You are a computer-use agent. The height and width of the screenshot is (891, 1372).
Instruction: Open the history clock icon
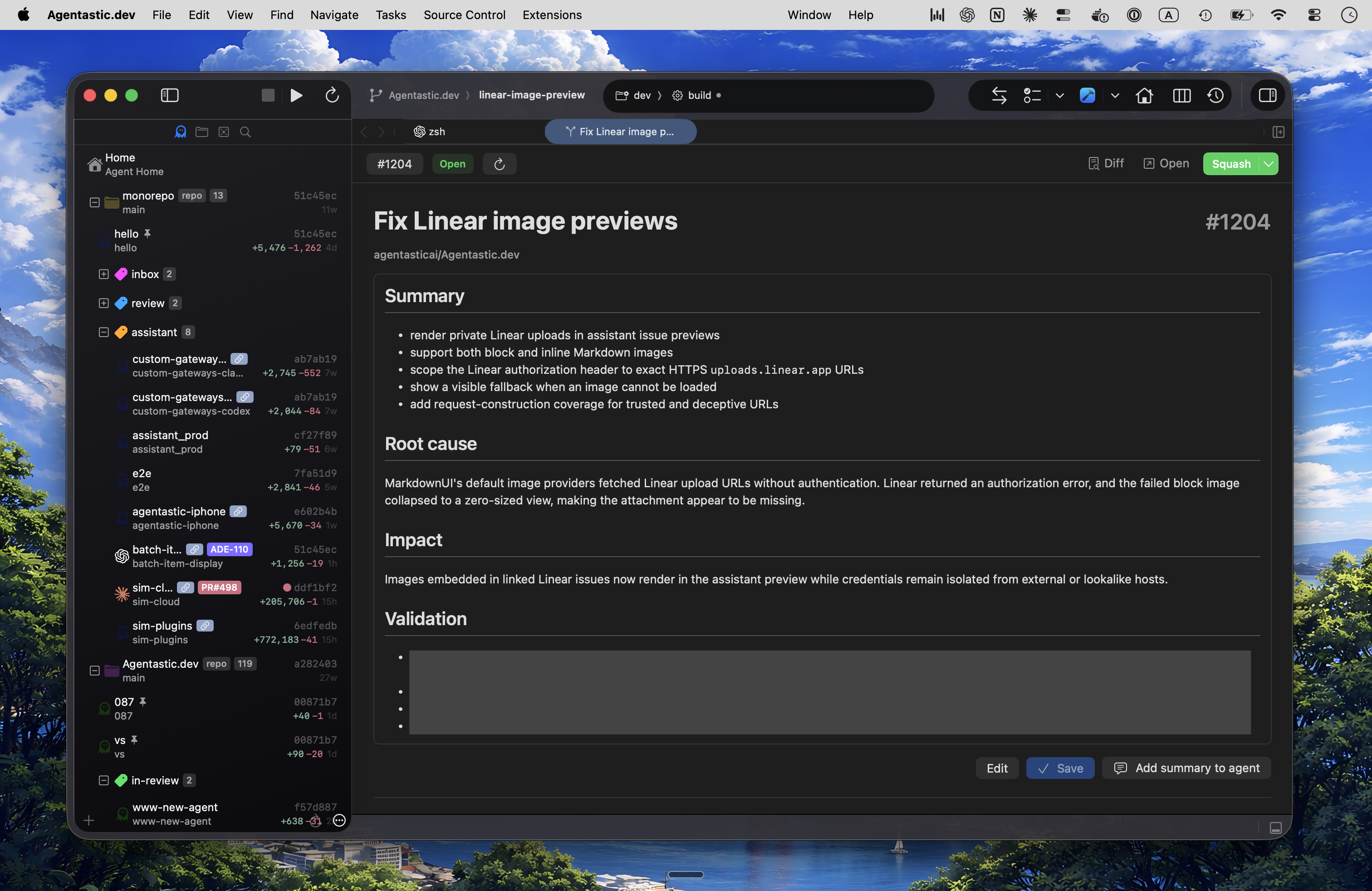1216,95
